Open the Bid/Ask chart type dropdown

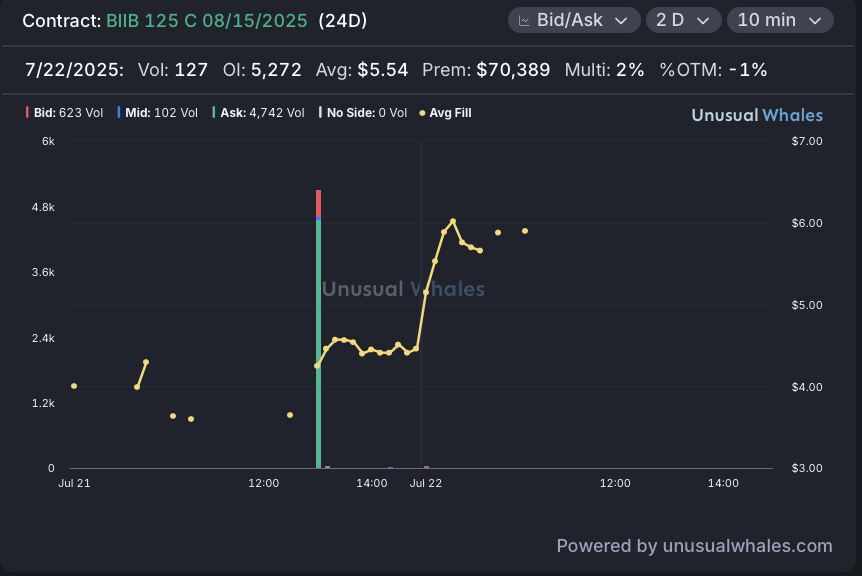click(x=574, y=20)
